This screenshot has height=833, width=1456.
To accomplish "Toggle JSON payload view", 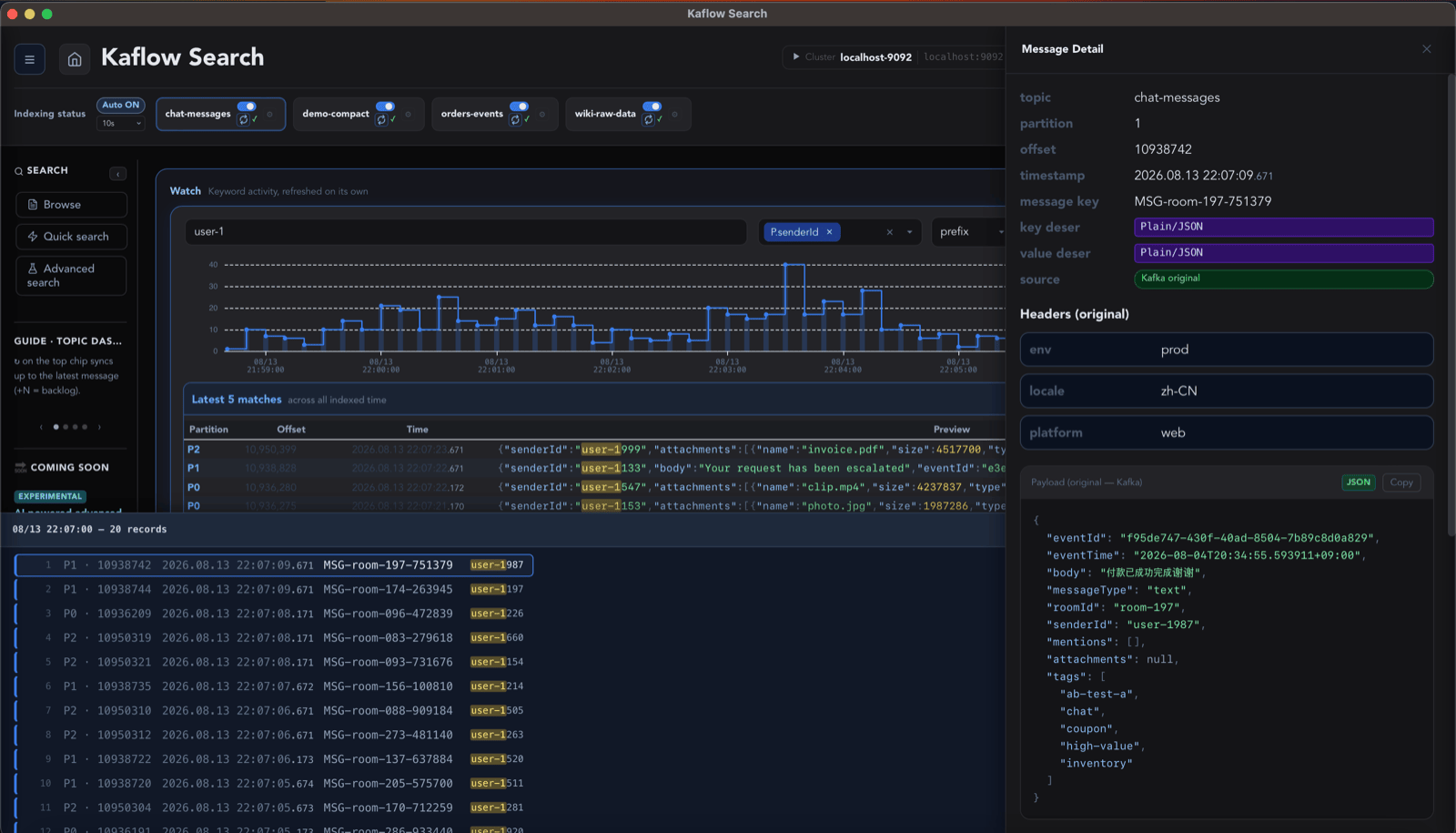I will 1359,483.
